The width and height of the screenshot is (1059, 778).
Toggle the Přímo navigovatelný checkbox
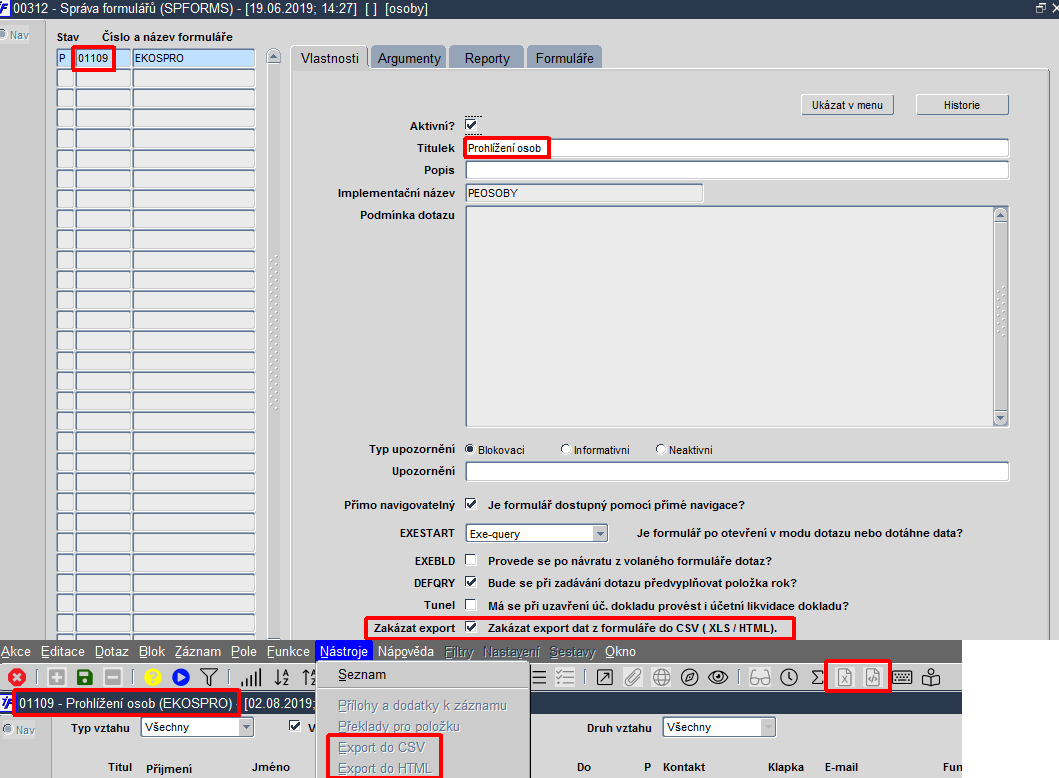tap(471, 504)
